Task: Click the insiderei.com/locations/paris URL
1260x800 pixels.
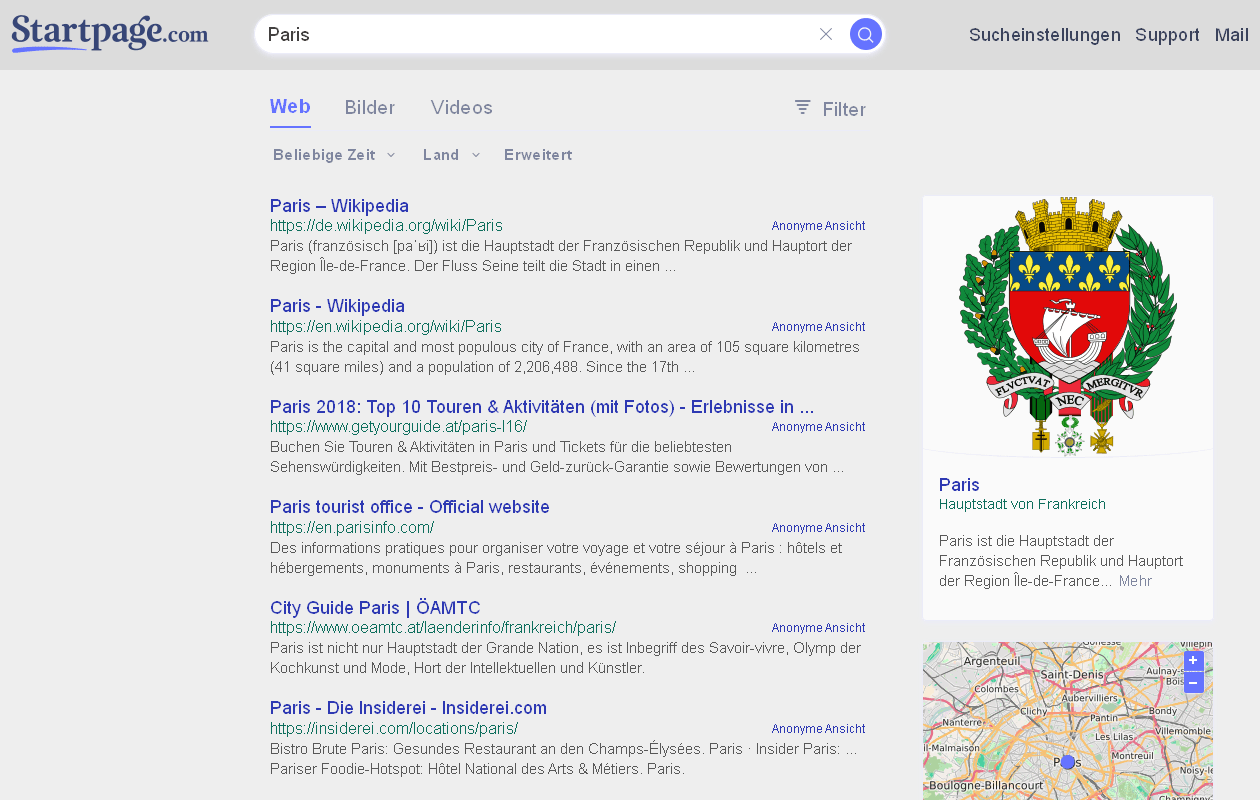Action: tap(394, 729)
